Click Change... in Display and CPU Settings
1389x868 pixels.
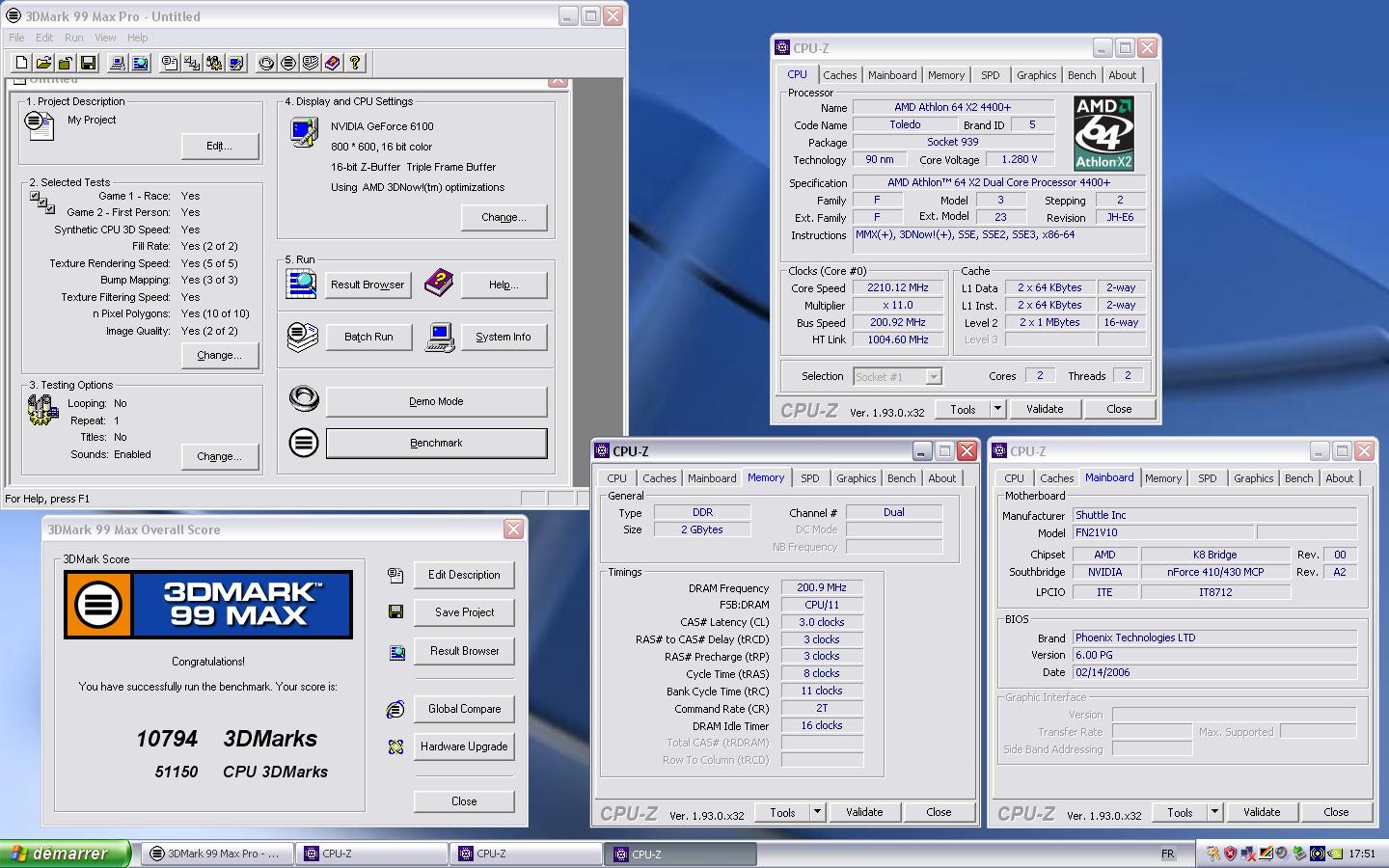click(x=504, y=217)
